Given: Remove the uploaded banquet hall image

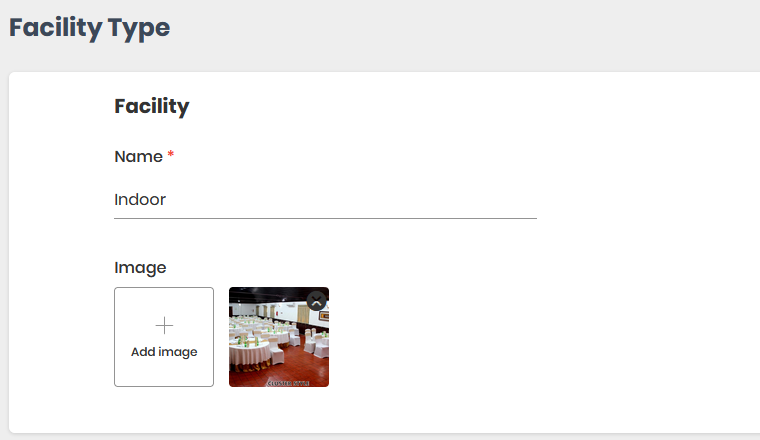Looking at the screenshot, I should click(317, 301).
